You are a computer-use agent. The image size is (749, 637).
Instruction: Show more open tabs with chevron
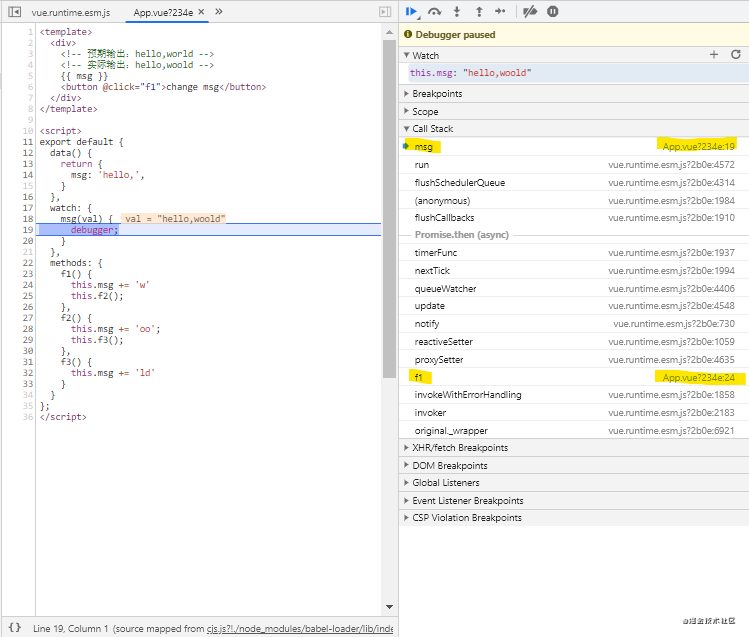219,12
